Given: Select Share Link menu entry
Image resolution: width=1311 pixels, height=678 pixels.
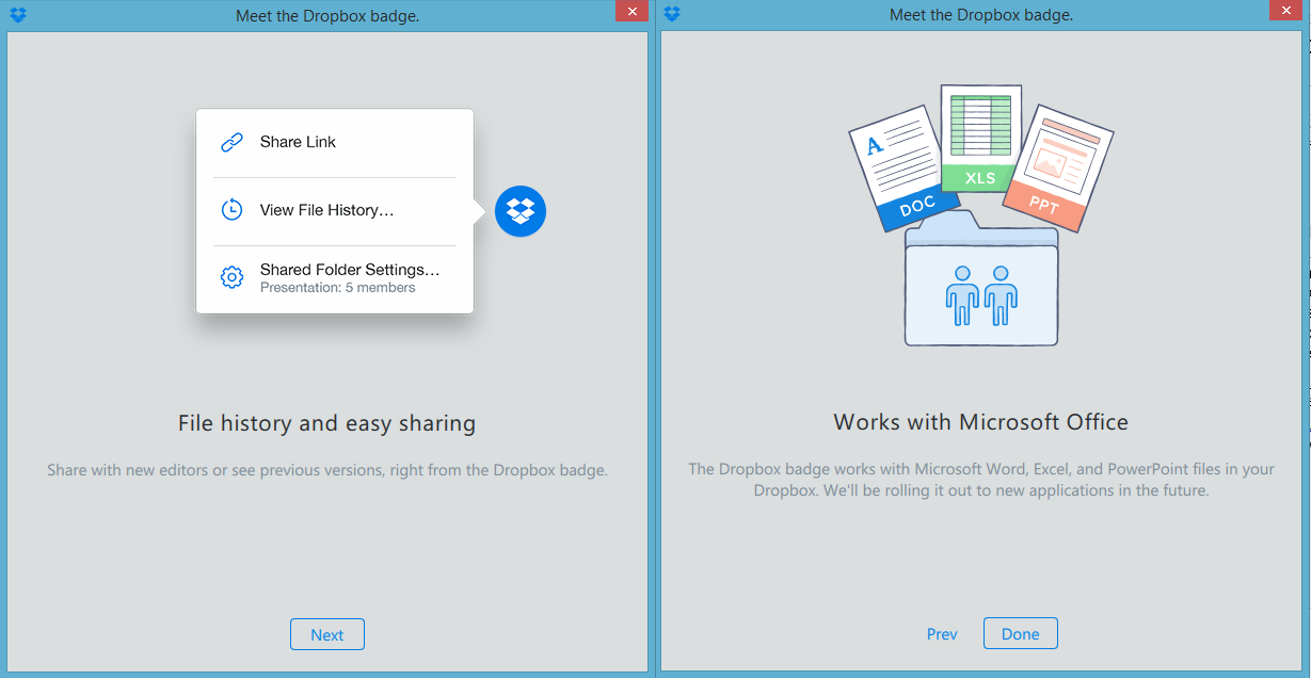Looking at the screenshot, I should pos(334,142).
